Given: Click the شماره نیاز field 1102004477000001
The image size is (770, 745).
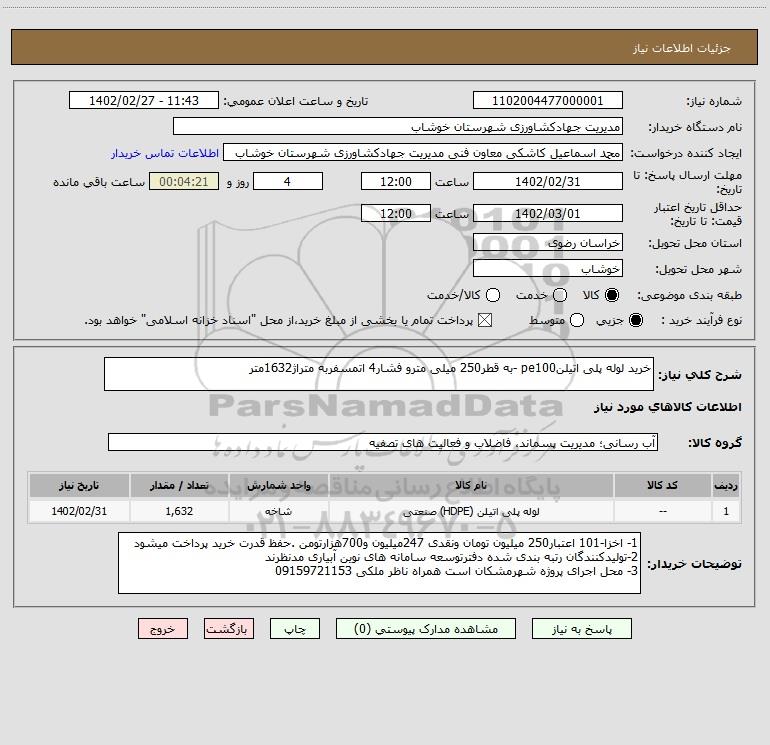Looking at the screenshot, I should pos(548,101).
